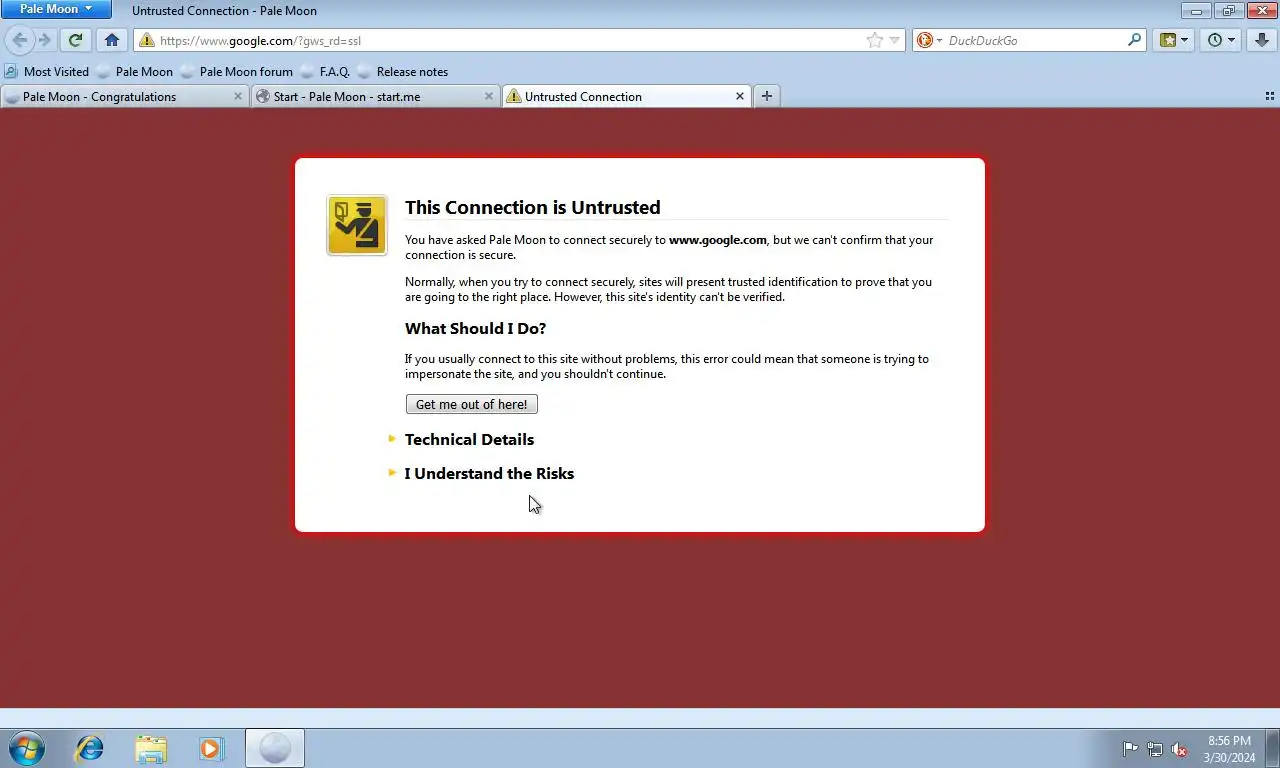Open the Release notes bookmark

[x=402, y=72]
